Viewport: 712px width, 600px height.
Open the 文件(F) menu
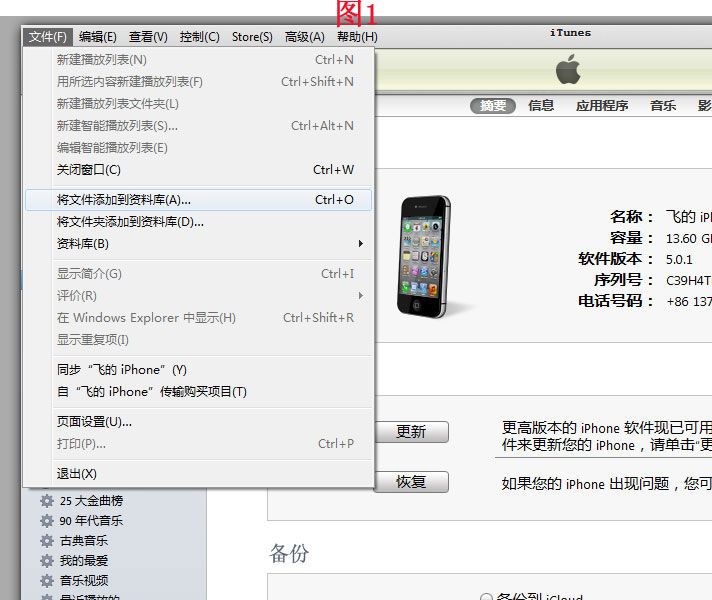click(47, 37)
